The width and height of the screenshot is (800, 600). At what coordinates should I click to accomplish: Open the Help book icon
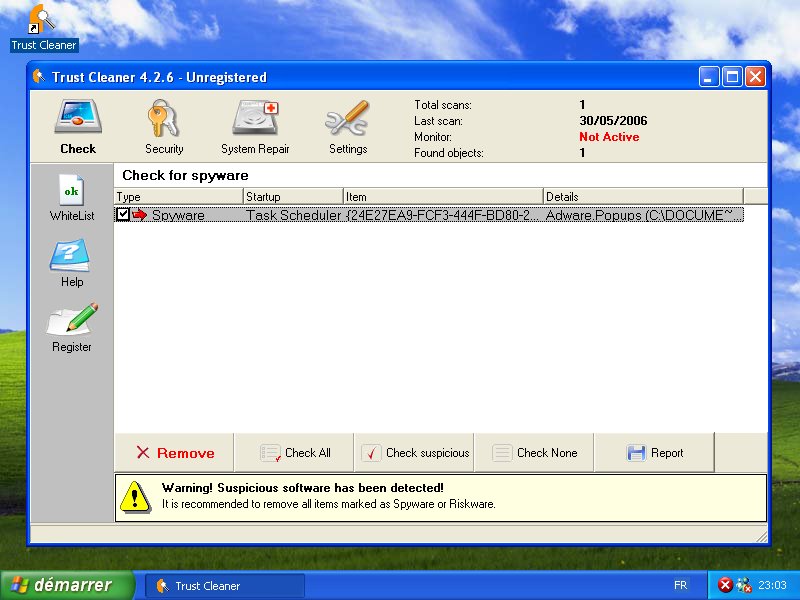(x=70, y=256)
